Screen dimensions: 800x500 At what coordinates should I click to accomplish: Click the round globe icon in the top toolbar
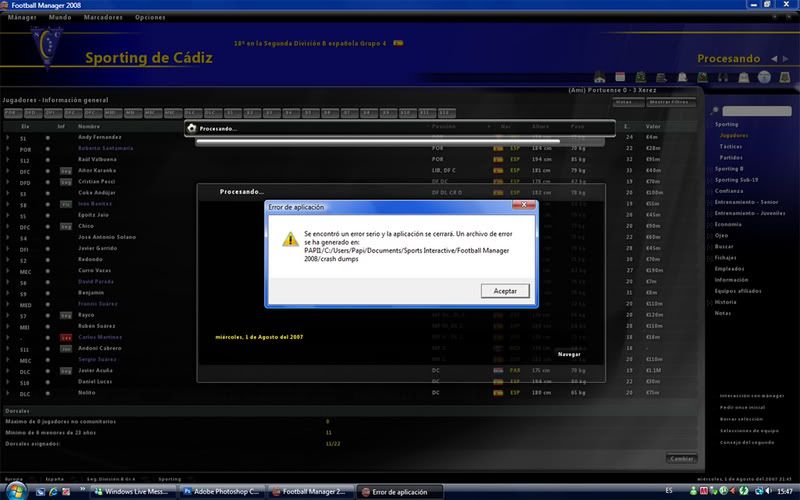(764, 77)
